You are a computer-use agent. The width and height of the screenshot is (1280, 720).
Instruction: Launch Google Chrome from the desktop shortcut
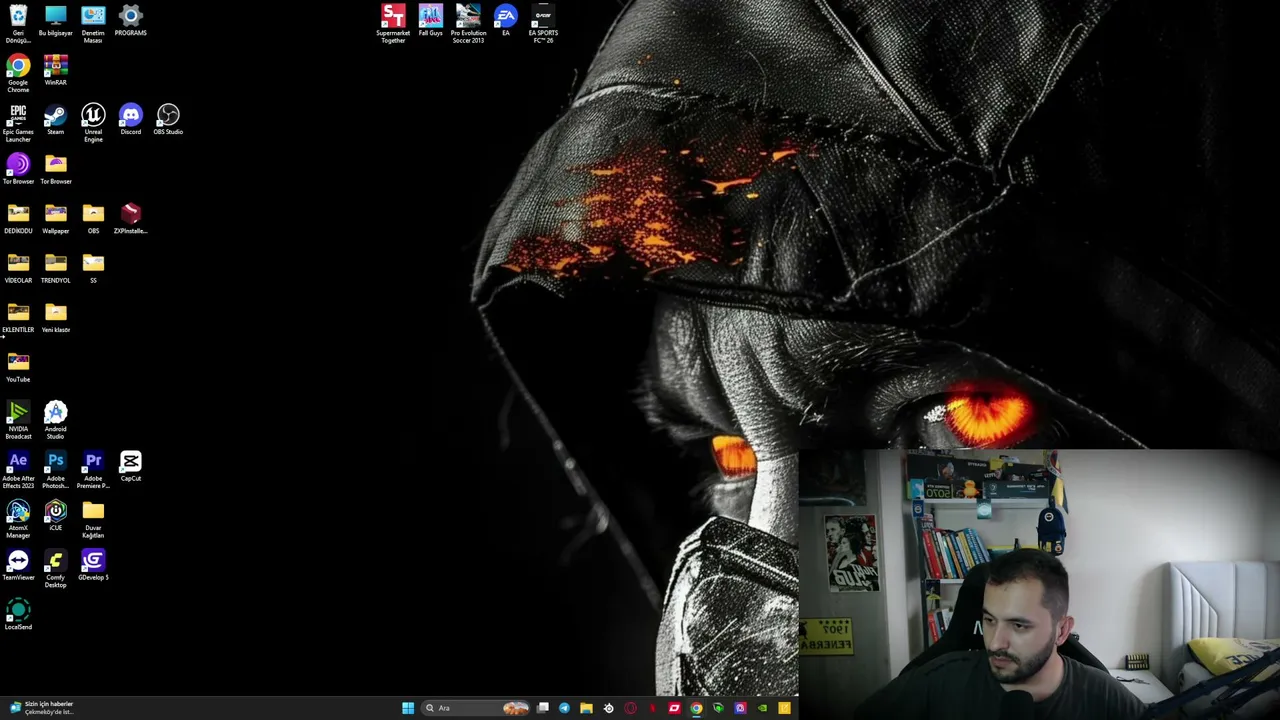(18, 74)
